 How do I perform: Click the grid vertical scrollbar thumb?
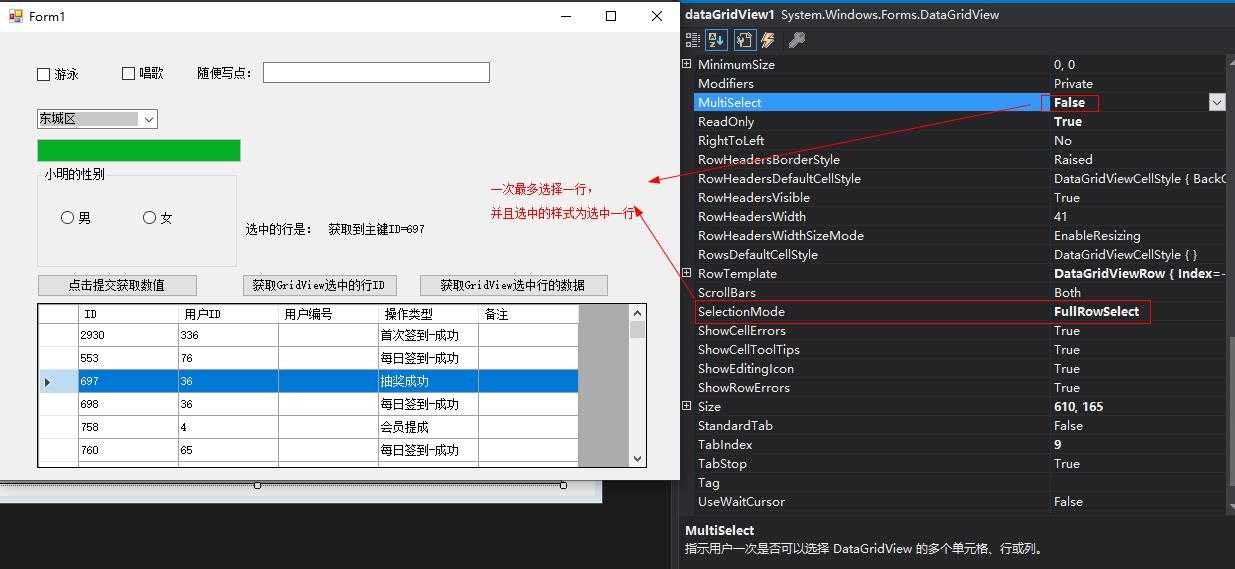(x=637, y=330)
